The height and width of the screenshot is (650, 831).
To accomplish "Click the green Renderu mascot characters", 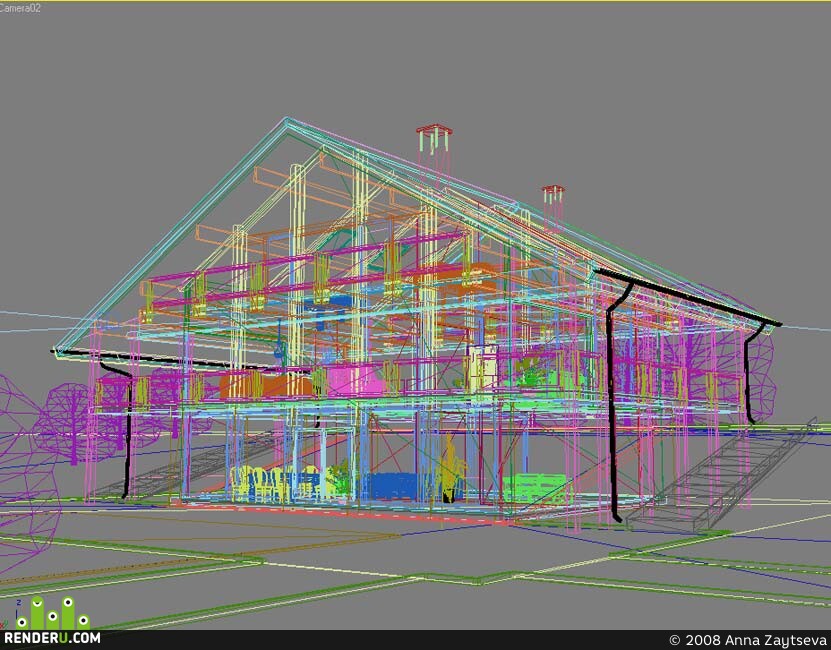I will [53, 613].
